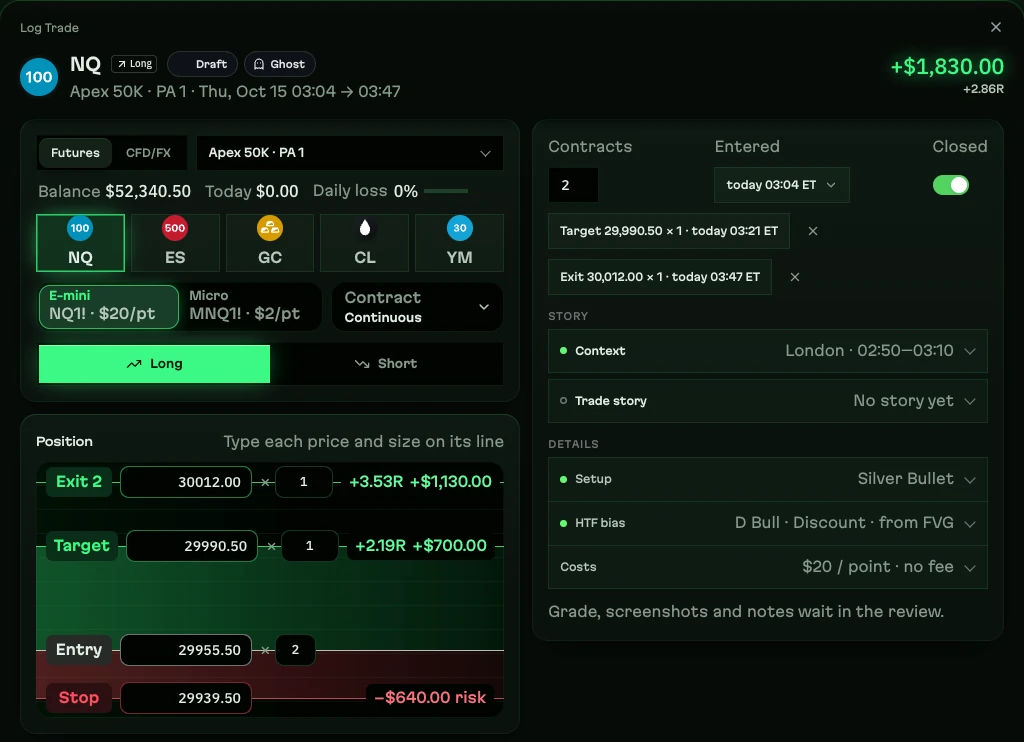Click the Entry price field 29955.50

(x=186, y=650)
